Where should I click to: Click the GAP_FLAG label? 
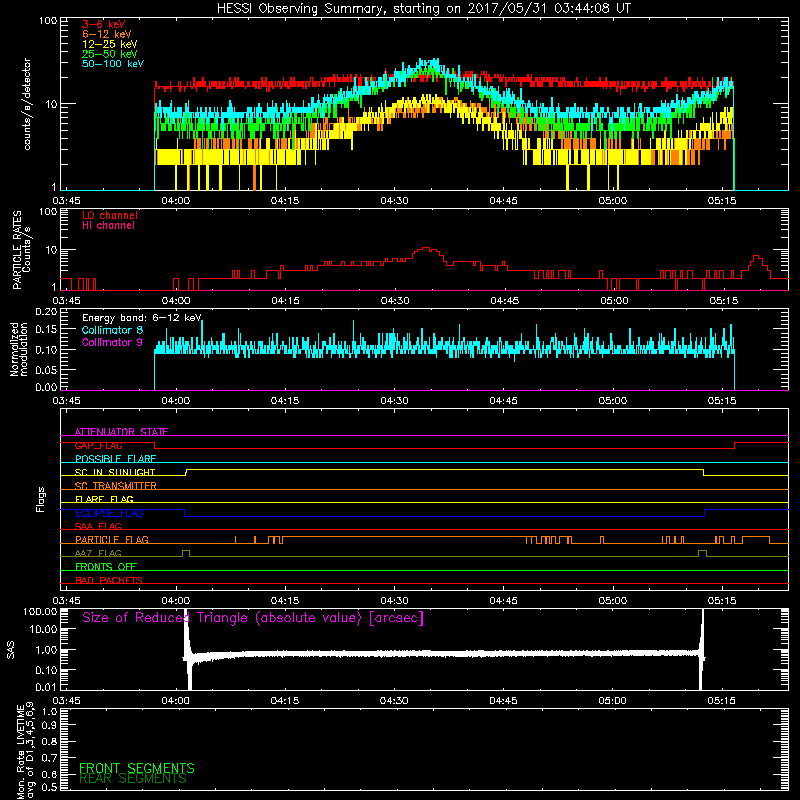coord(98,445)
